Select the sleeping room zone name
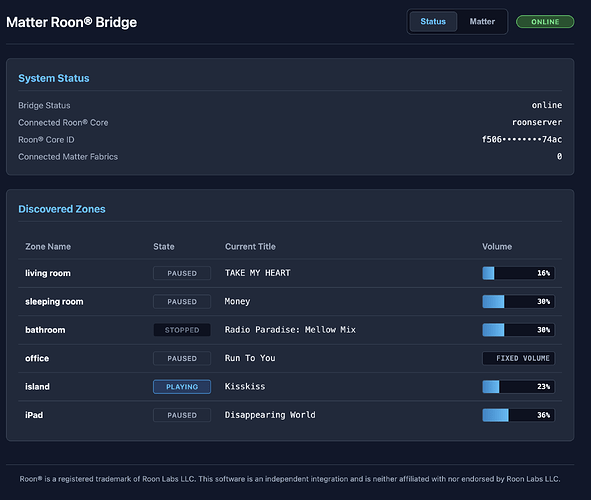The width and height of the screenshot is (591, 500). pos(54,301)
